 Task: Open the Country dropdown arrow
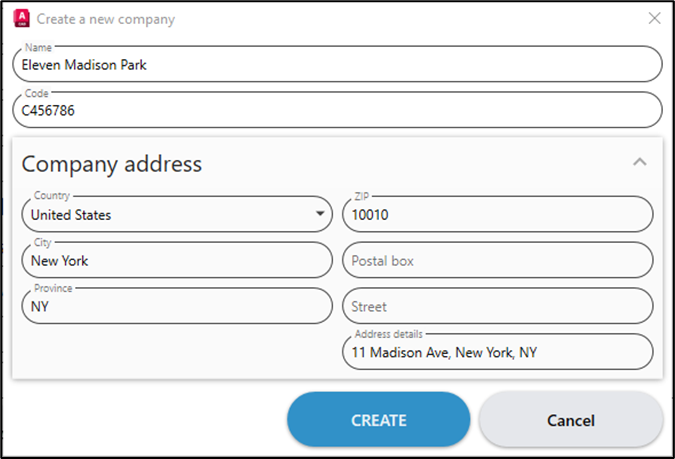(320, 214)
